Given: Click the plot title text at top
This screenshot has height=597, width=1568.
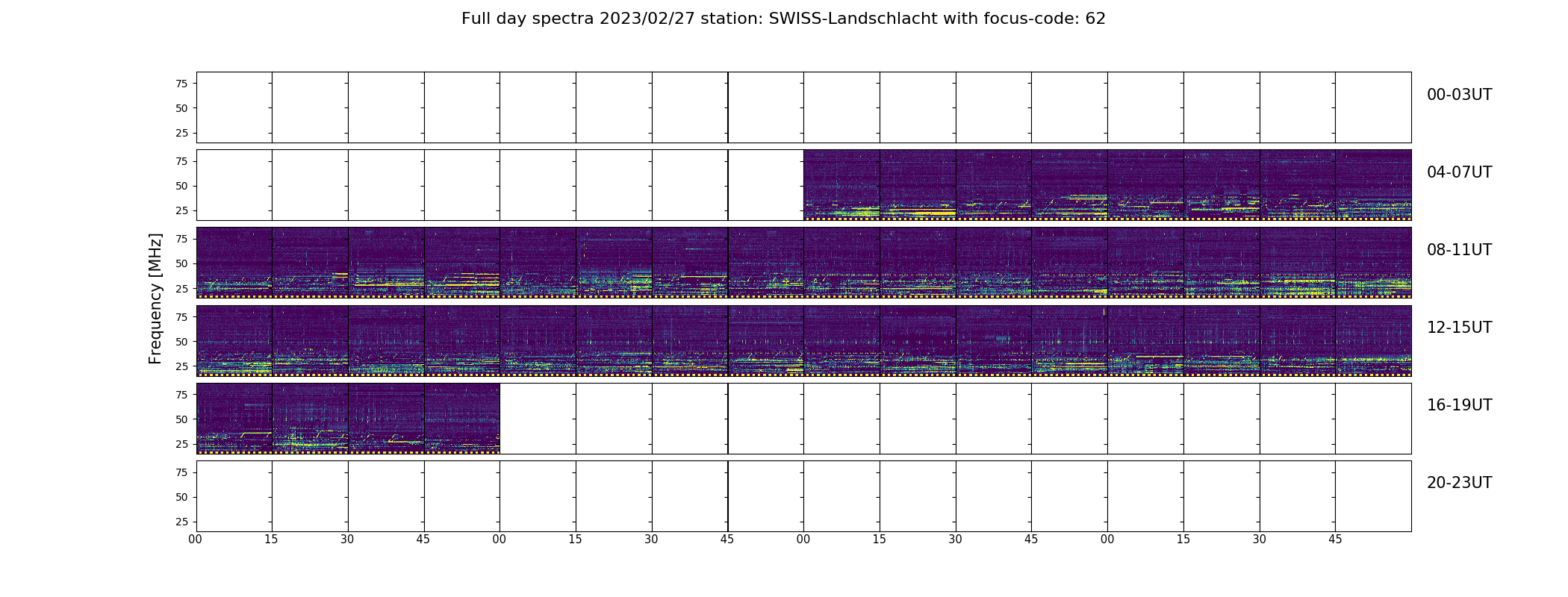Looking at the screenshot, I should (783, 19).
